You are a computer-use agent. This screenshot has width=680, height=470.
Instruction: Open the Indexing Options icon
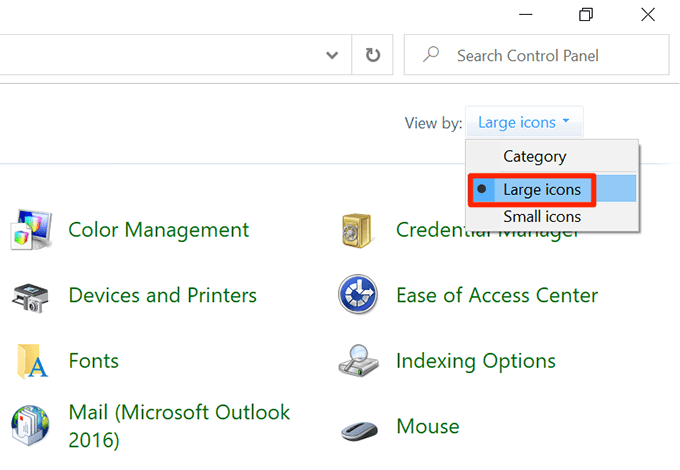[x=357, y=361]
